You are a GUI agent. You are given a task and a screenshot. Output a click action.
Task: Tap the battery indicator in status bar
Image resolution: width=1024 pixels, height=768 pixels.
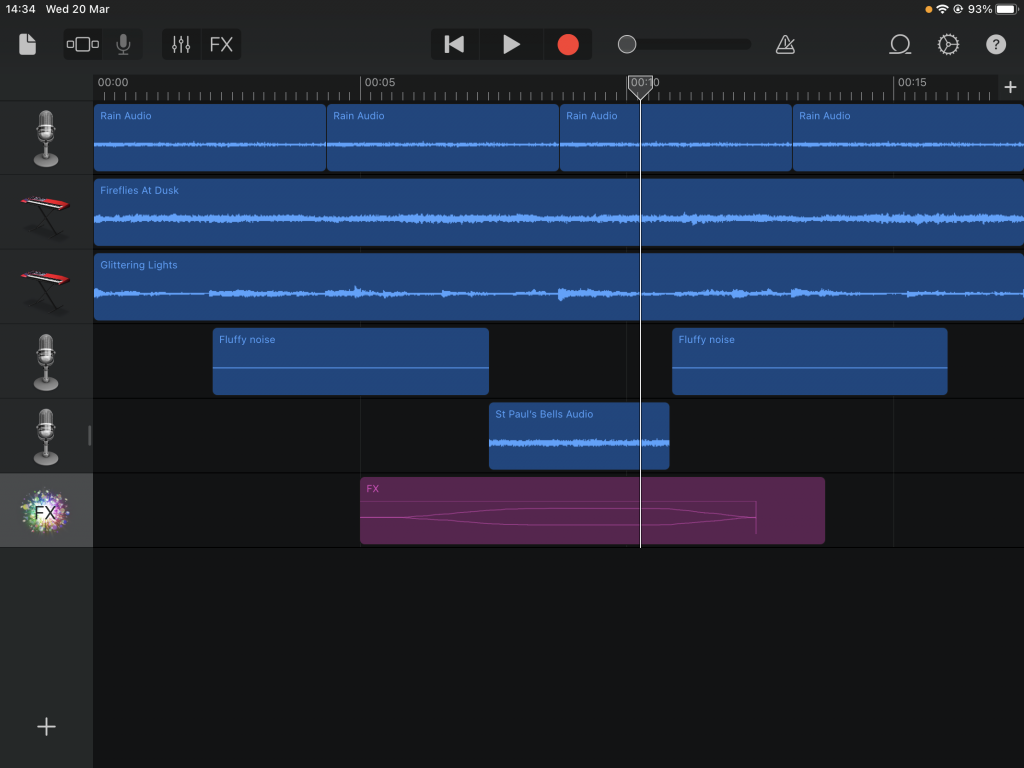click(x=1006, y=9)
